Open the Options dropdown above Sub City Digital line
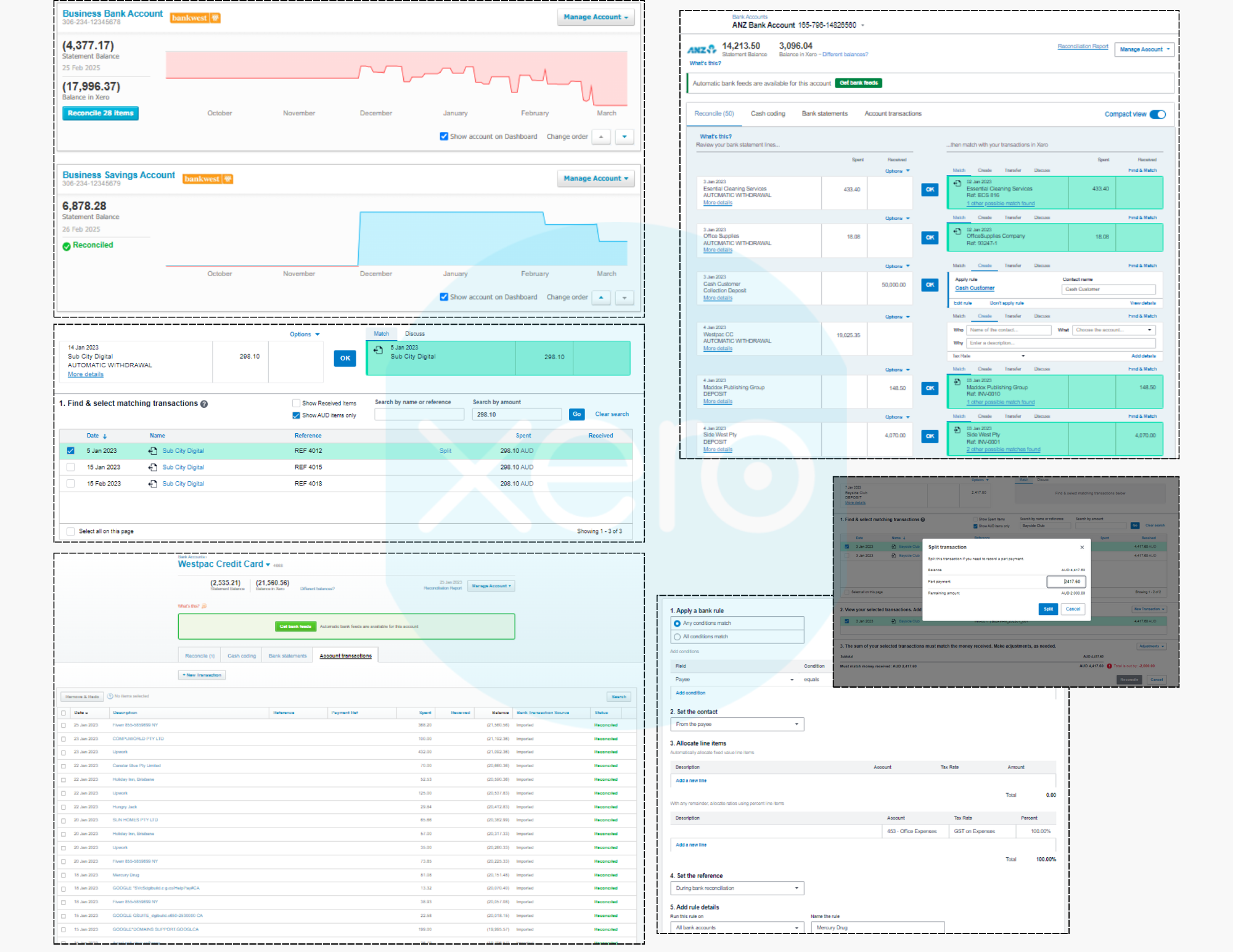Screen dimensions: 1233x952 (305, 335)
